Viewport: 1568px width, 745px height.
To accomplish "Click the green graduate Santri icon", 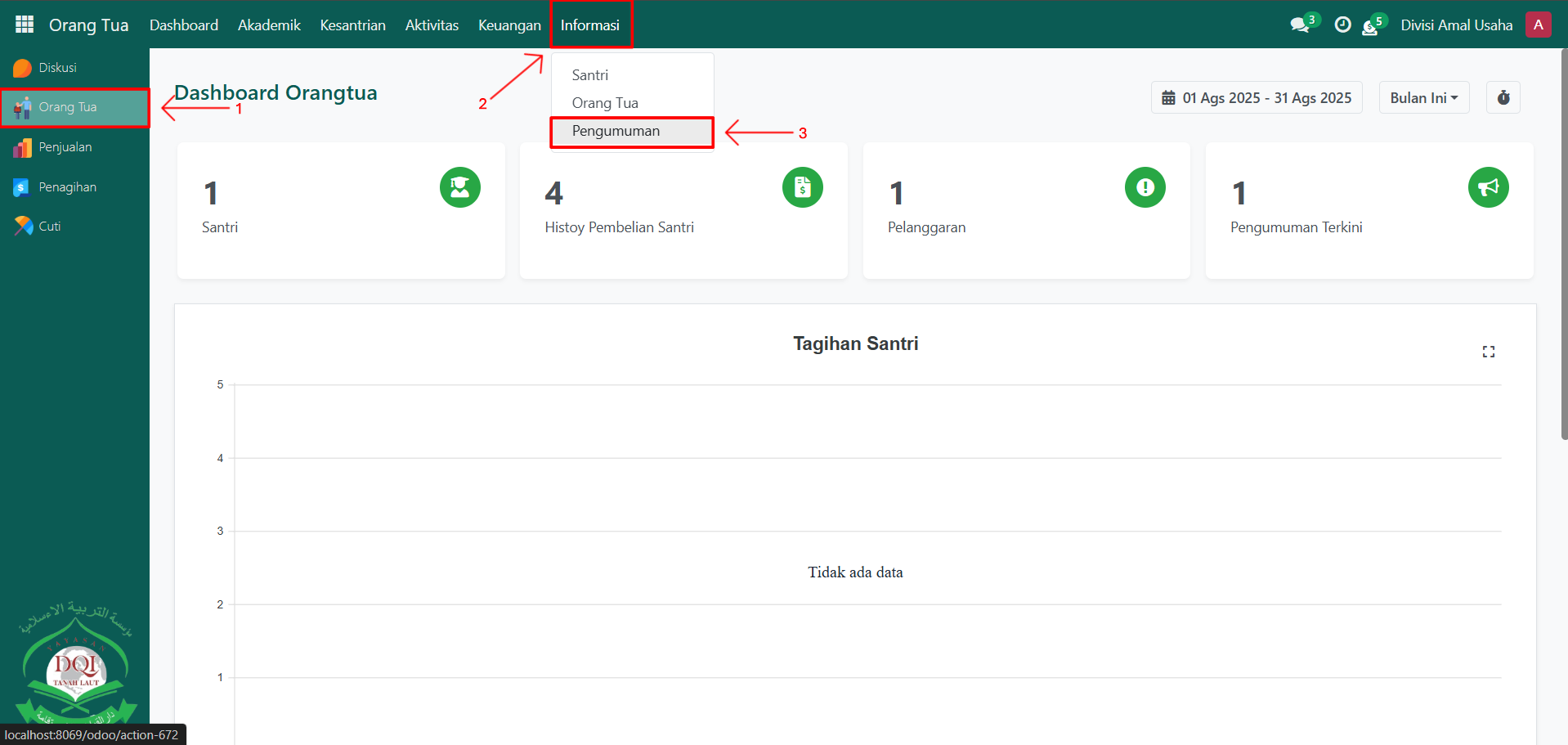I will [459, 187].
